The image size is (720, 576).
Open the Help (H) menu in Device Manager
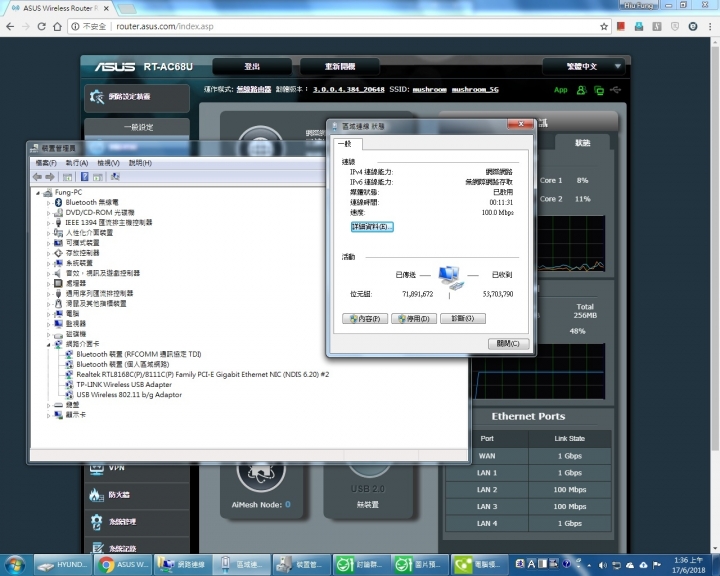coord(140,163)
